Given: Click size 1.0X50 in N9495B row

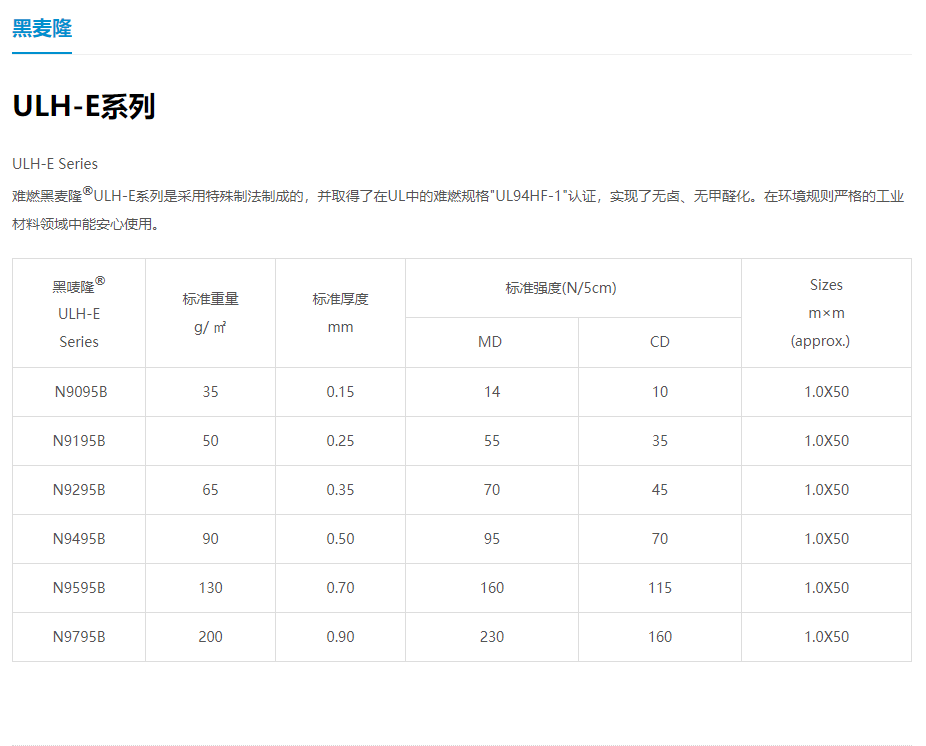Looking at the screenshot, I should point(826,539).
